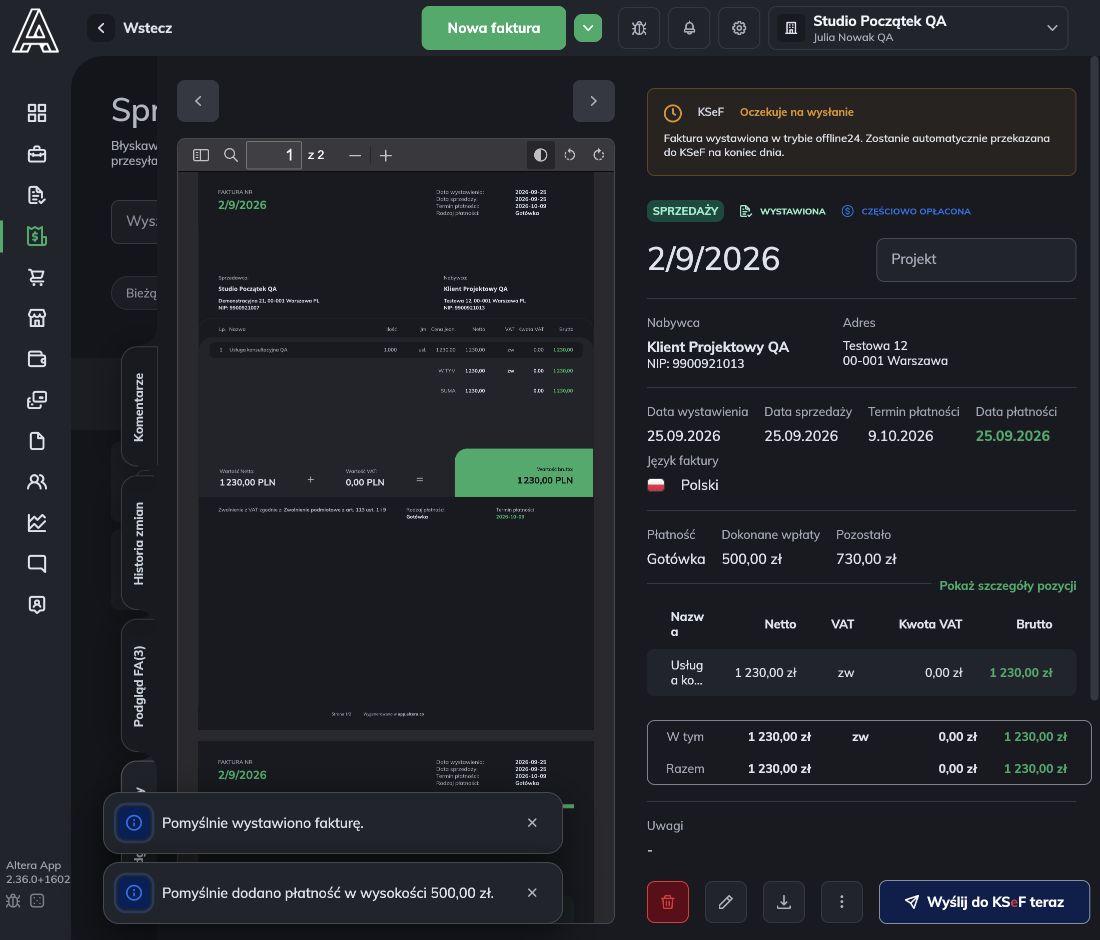The image size is (1100, 940).
Task: Open the briefcase icon in sidebar
Action: [x=36, y=154]
